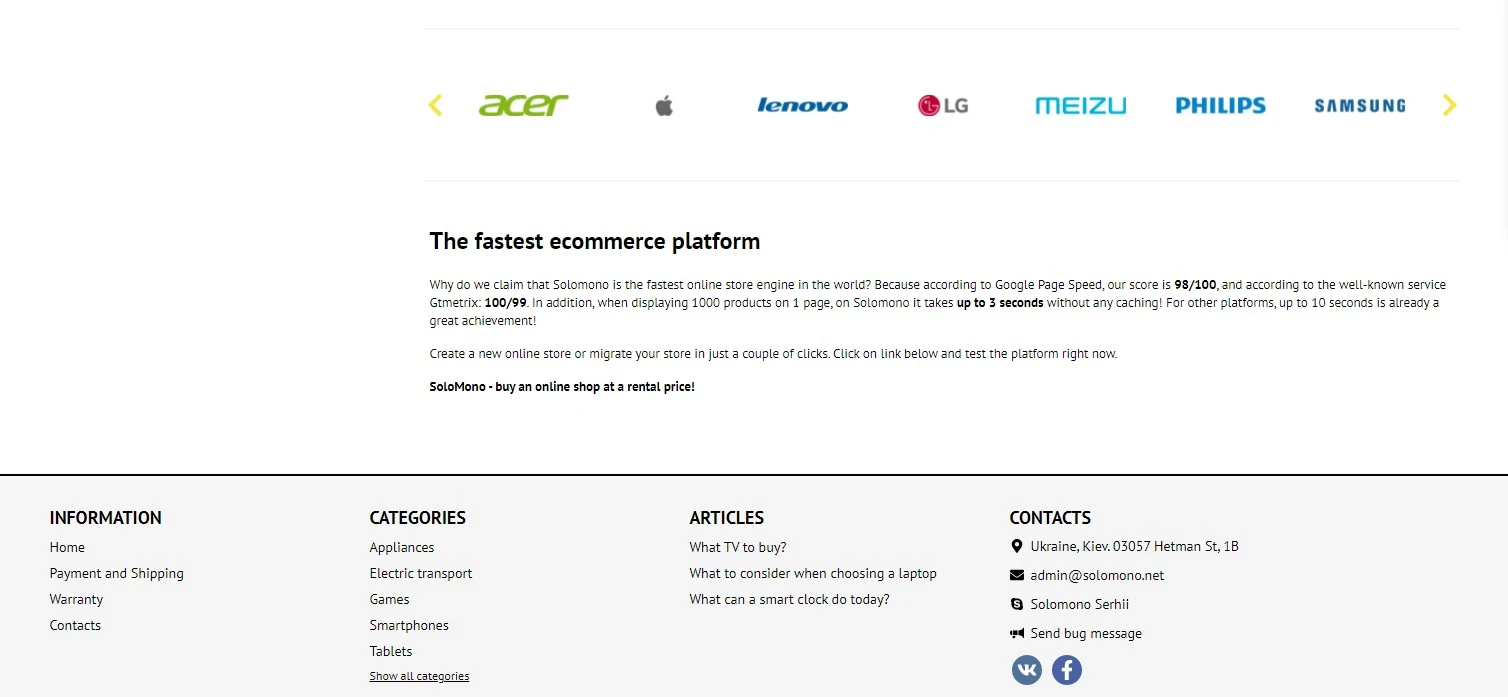Select the Smartphones category
This screenshot has width=1508, height=697.
click(409, 625)
